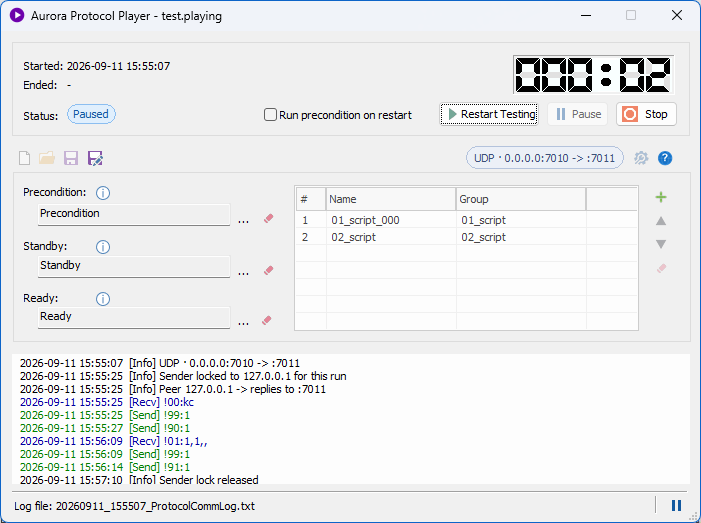Minimize the Aurora Protocol Player window

586,15
